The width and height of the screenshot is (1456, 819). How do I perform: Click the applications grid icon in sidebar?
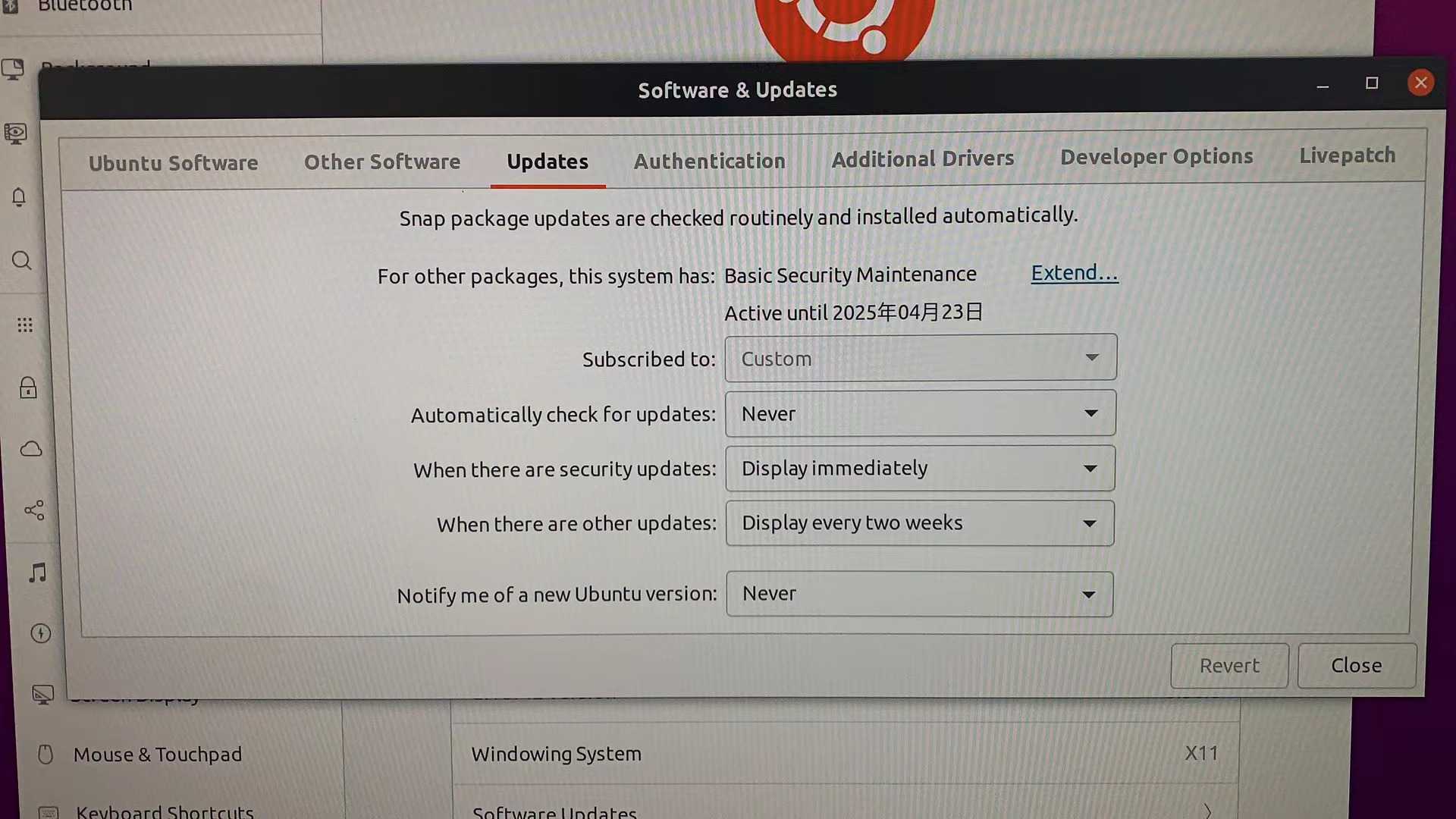(25, 325)
